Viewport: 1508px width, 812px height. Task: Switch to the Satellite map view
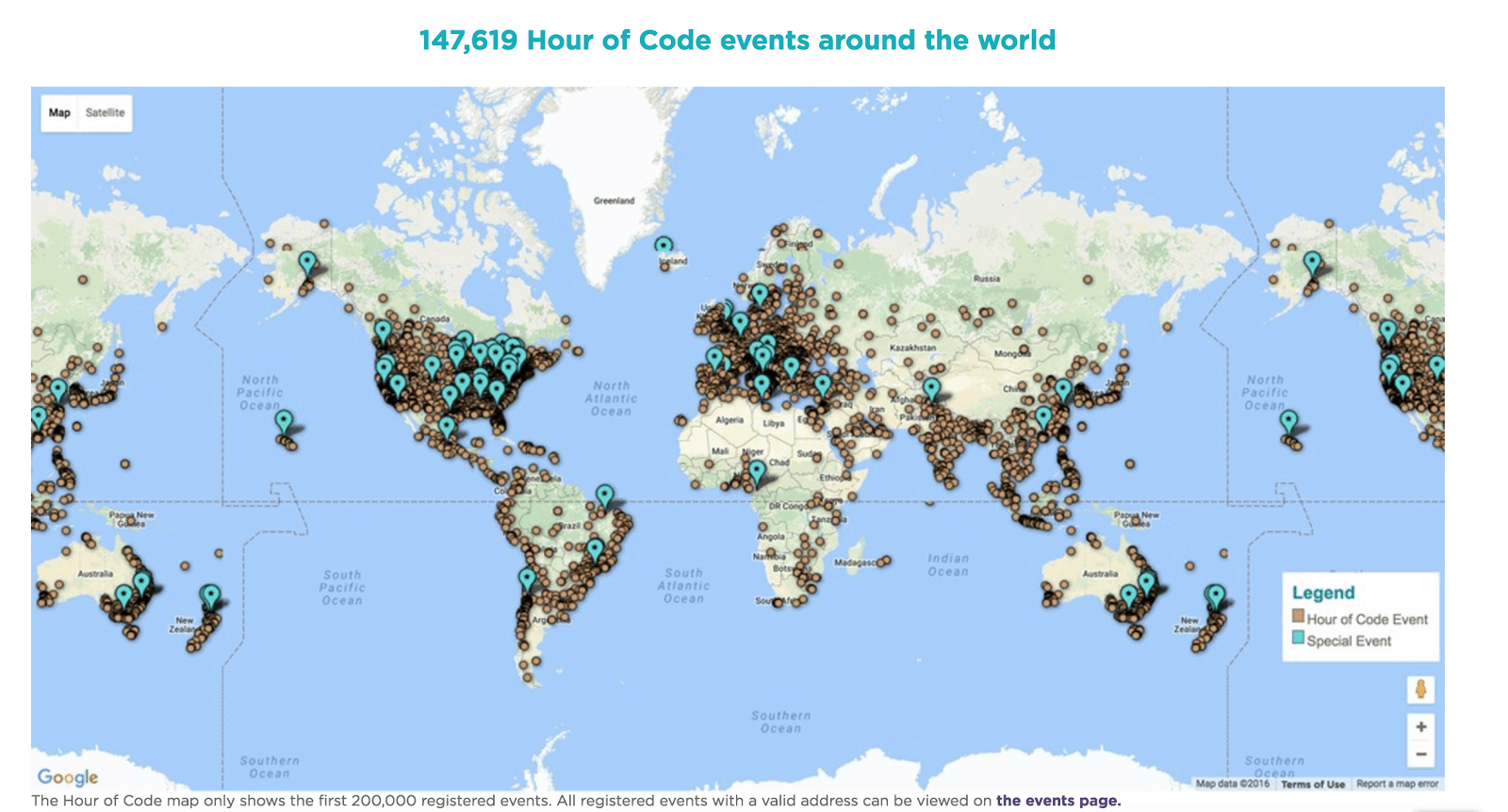tap(105, 113)
